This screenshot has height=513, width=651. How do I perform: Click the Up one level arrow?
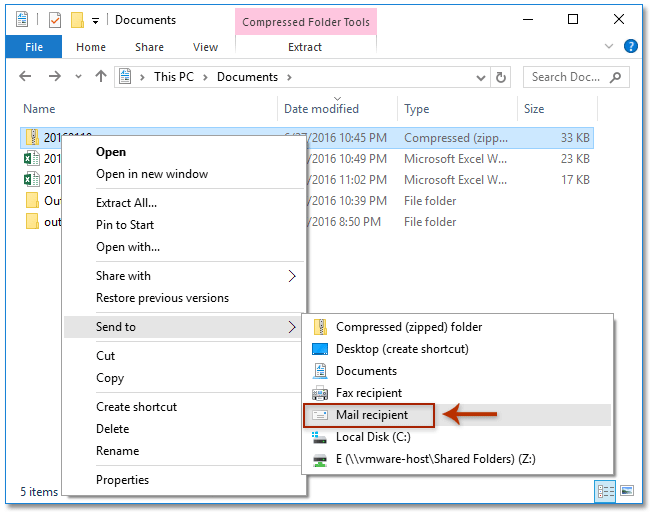click(x=100, y=76)
